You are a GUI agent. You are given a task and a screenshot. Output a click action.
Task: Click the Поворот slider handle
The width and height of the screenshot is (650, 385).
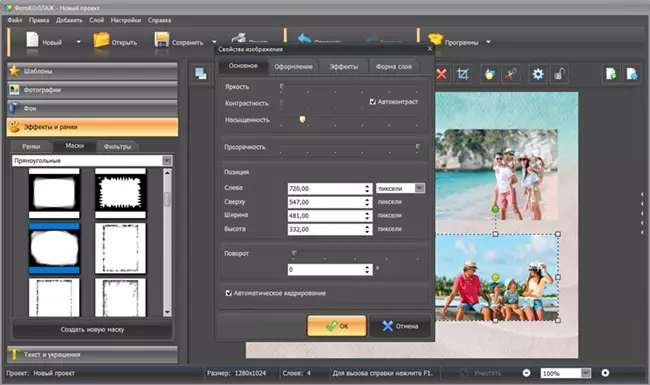pos(294,253)
